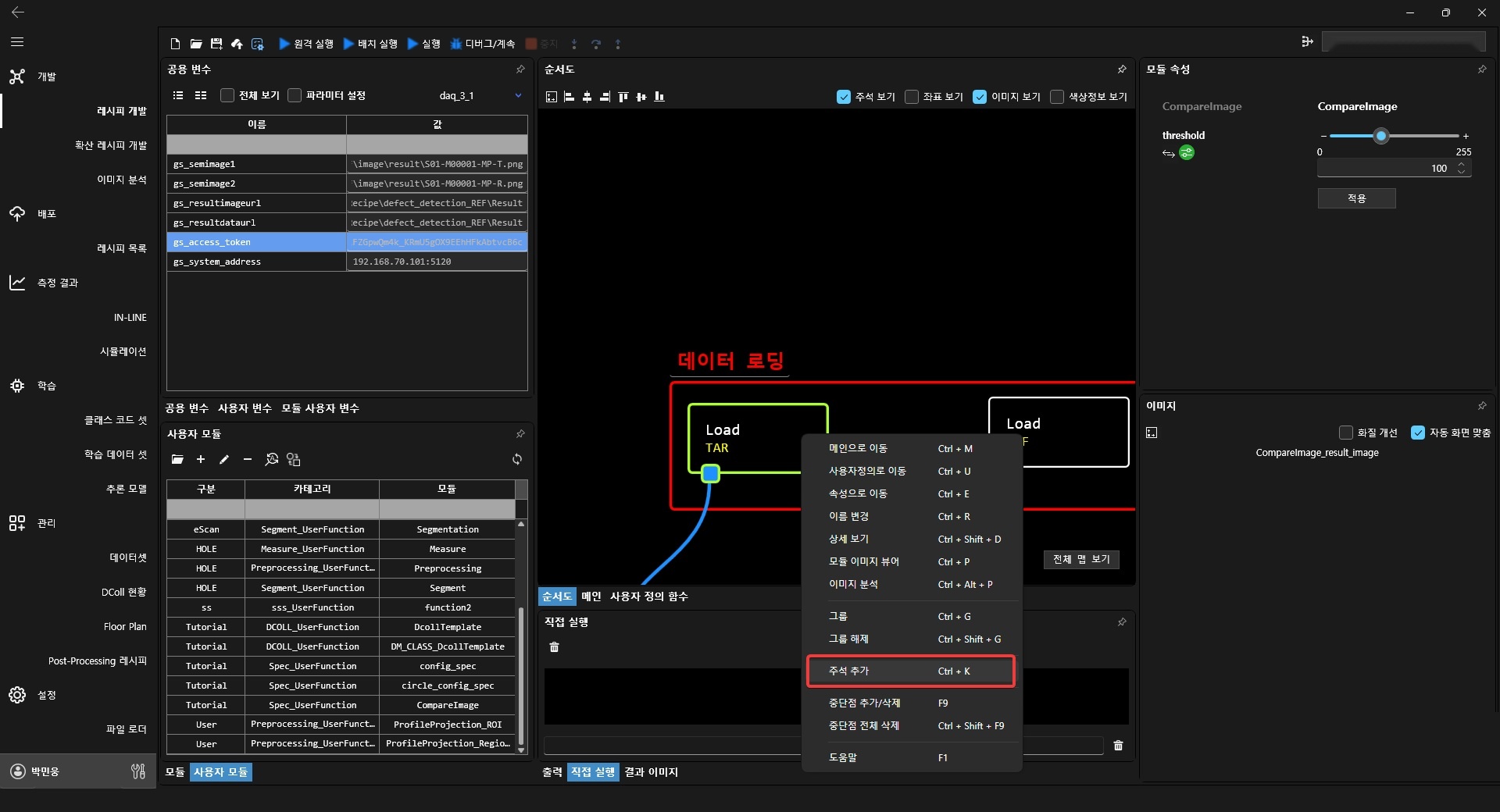Add a user module with plus icon
The image size is (1500, 812).
[x=201, y=460]
